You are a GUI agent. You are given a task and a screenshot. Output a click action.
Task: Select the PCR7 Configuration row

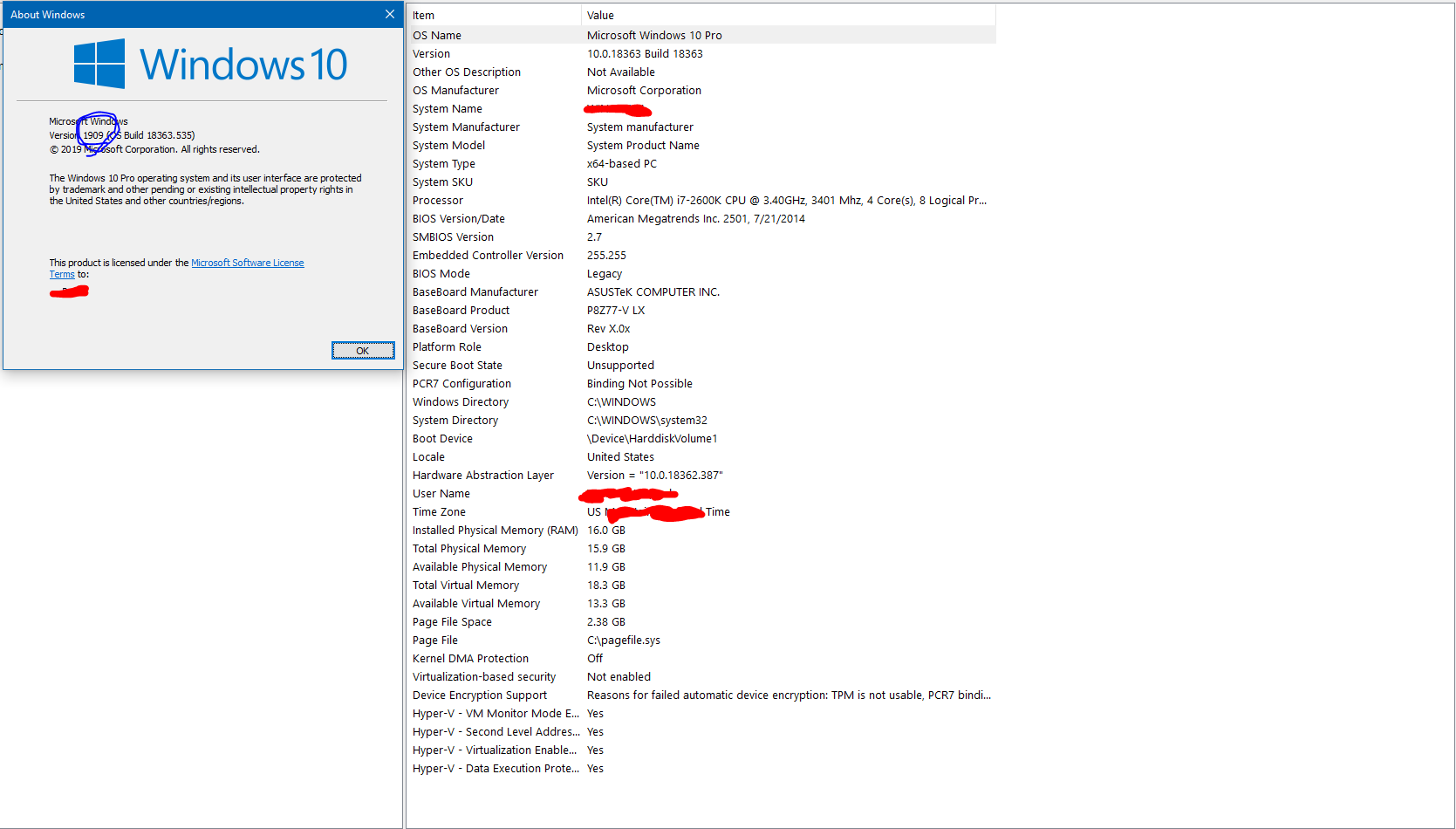coord(701,383)
